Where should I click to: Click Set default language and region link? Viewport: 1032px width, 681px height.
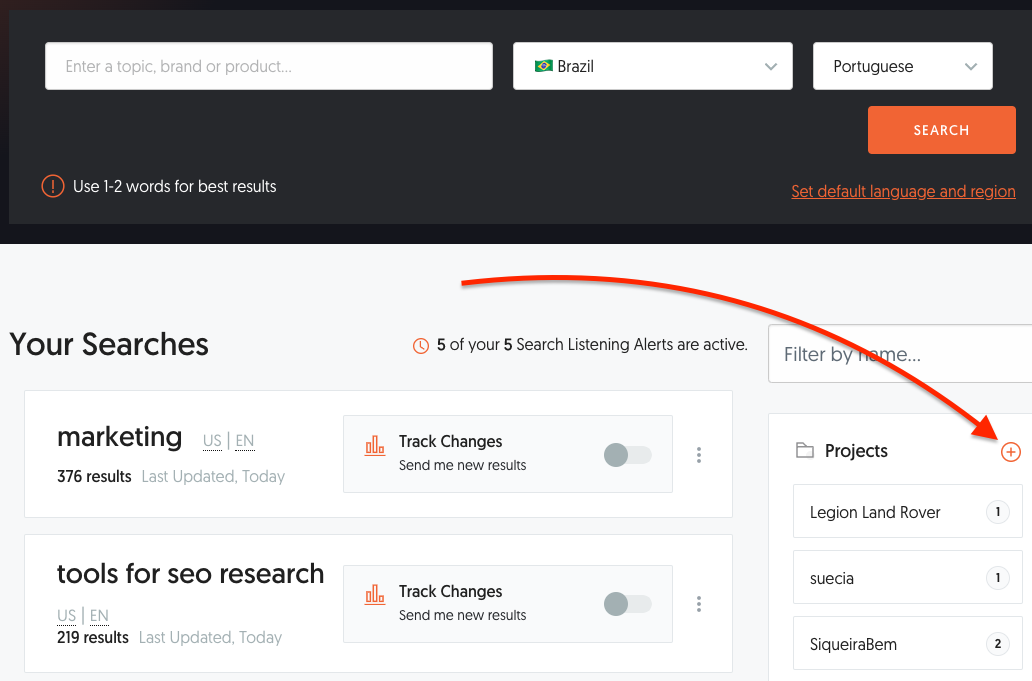tap(902, 191)
